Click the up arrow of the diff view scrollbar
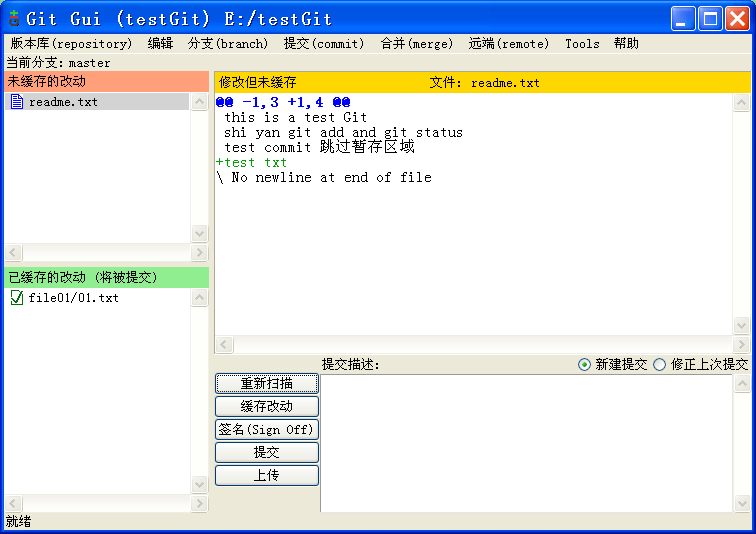Screen dimensions: 756x534 click(x=741, y=102)
